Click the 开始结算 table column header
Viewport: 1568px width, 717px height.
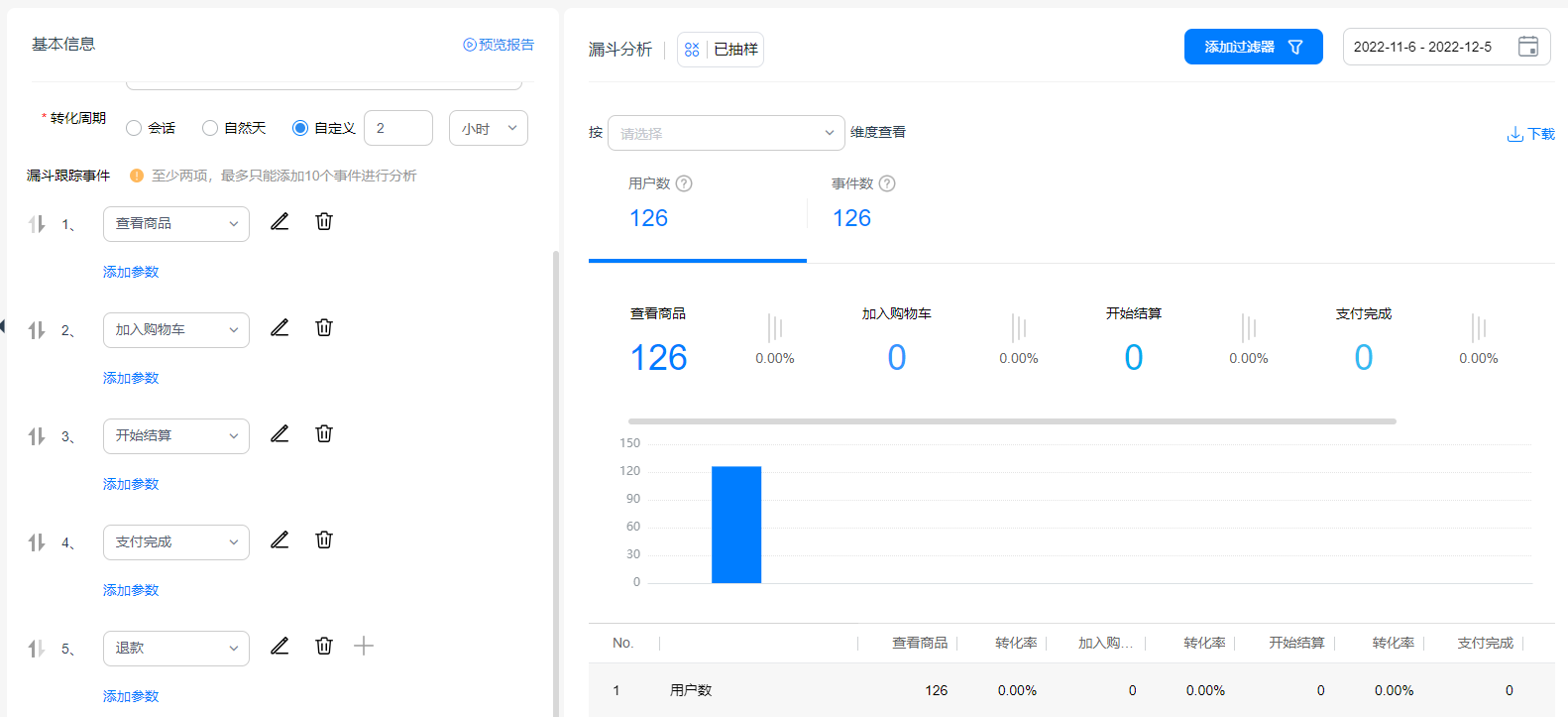1296,643
